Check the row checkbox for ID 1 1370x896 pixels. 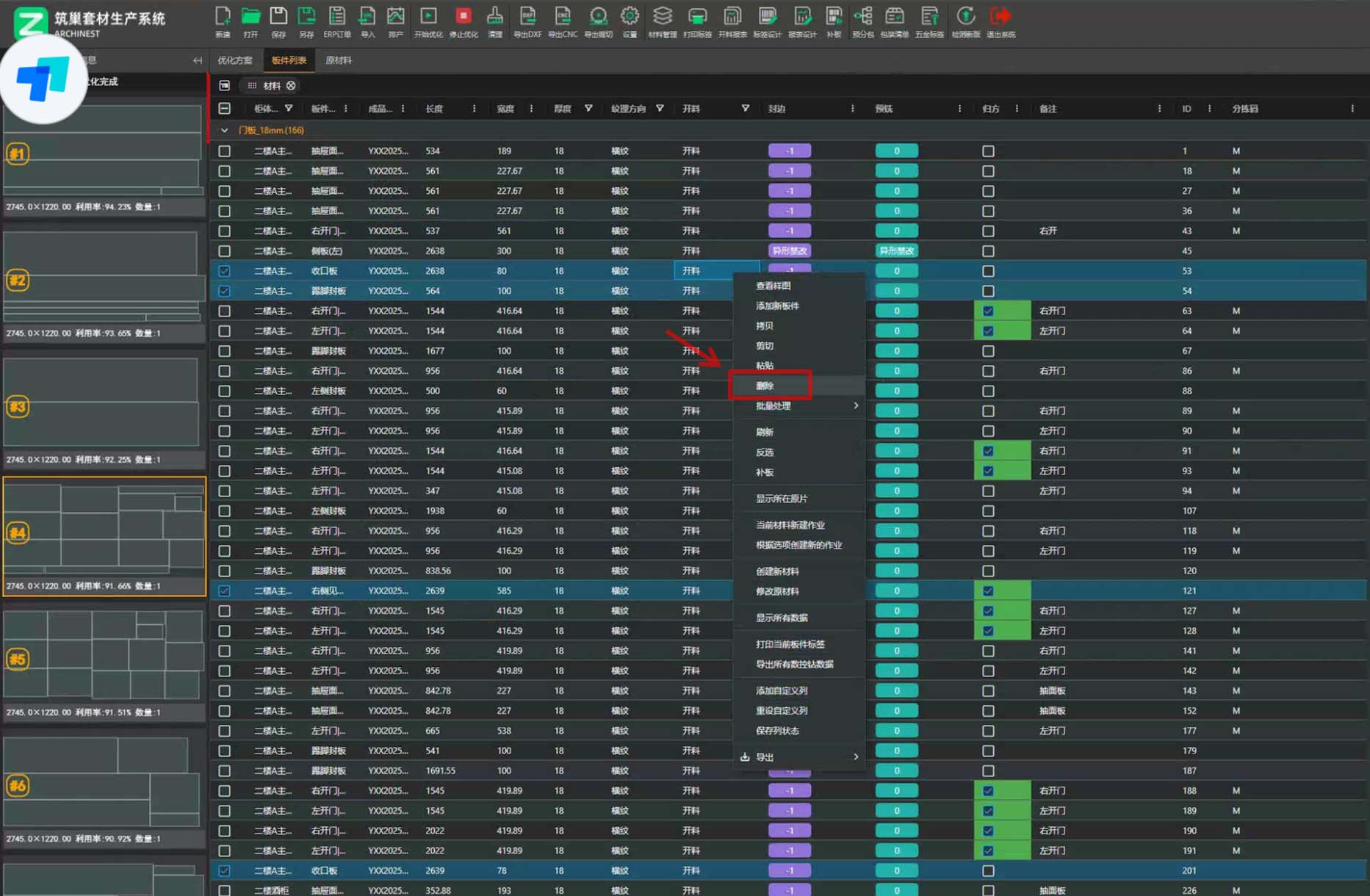click(x=225, y=151)
